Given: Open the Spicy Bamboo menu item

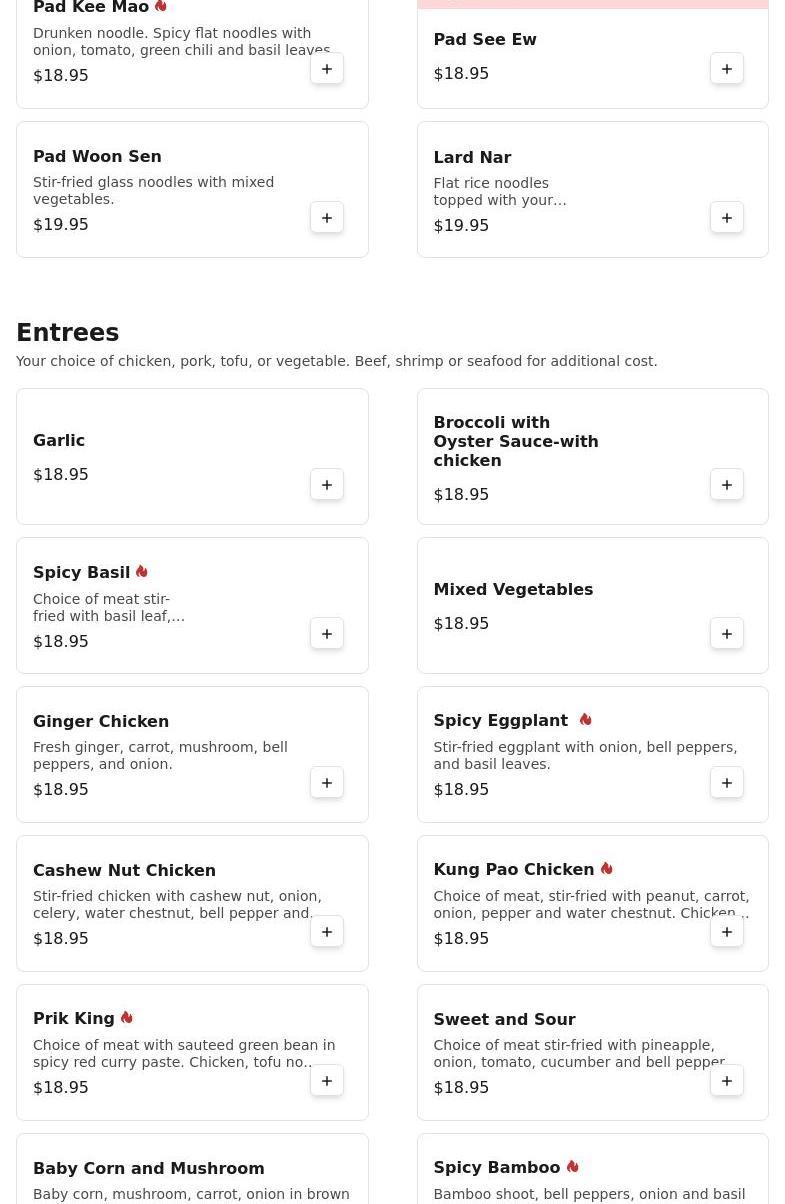Looking at the screenshot, I should point(496,1168).
